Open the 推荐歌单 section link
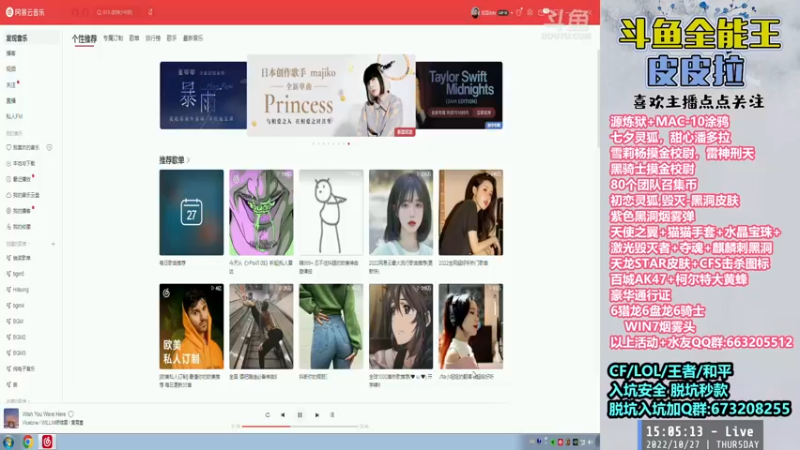The width and height of the screenshot is (800, 450). coord(174,160)
